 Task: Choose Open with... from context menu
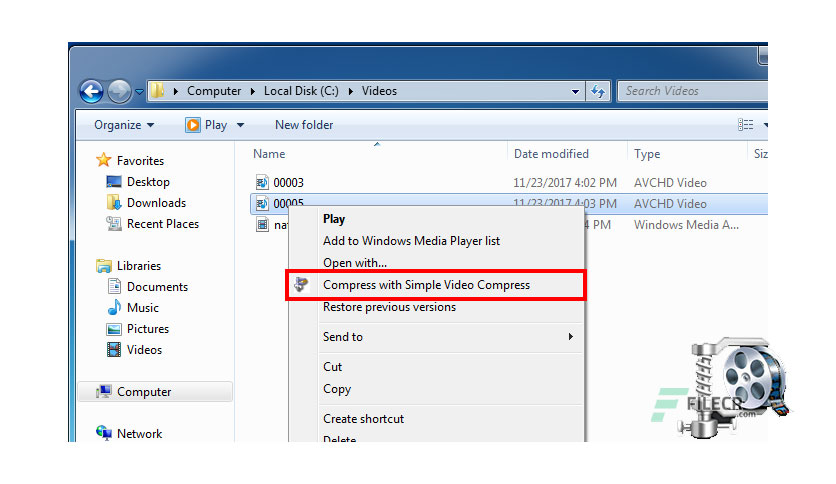pyautogui.click(x=355, y=263)
